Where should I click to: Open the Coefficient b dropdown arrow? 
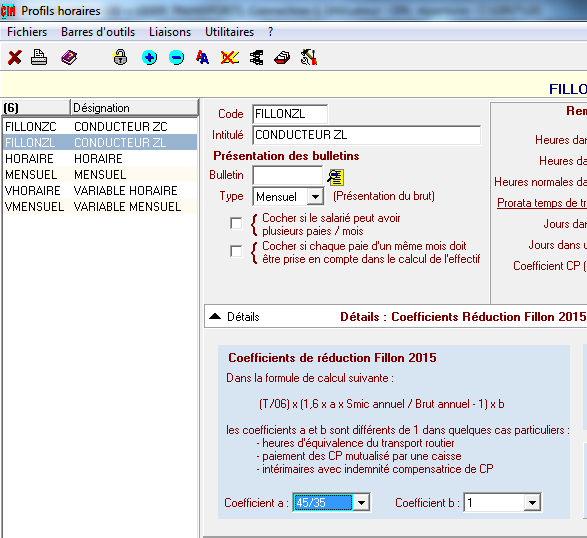(532, 502)
